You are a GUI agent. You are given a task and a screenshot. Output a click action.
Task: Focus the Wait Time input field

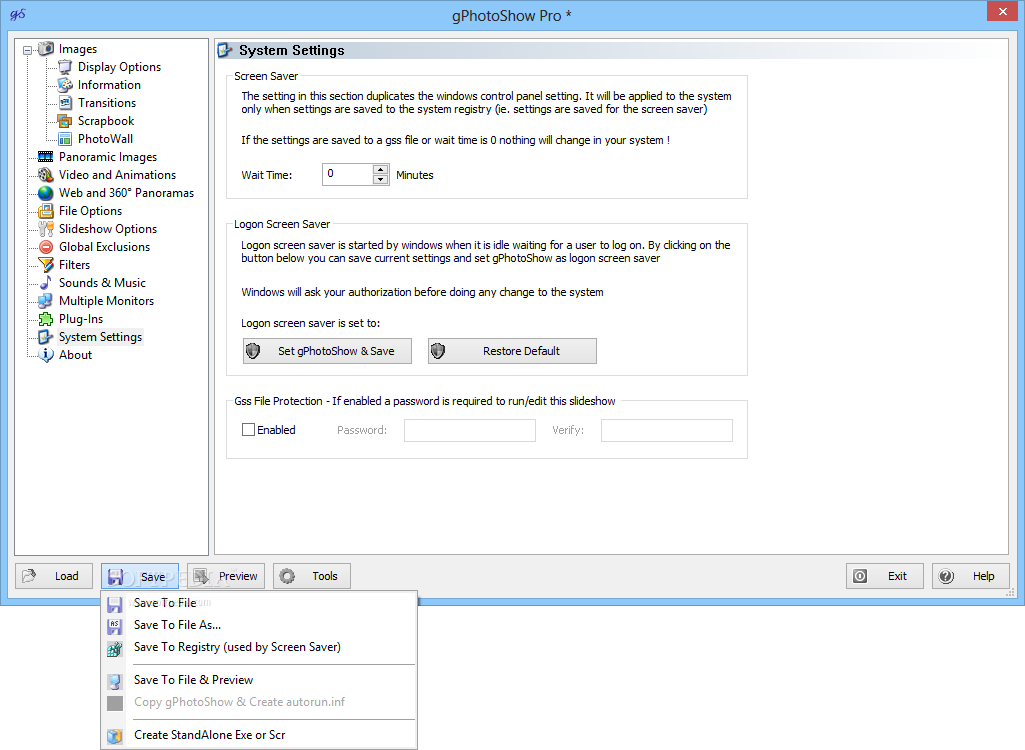point(348,174)
